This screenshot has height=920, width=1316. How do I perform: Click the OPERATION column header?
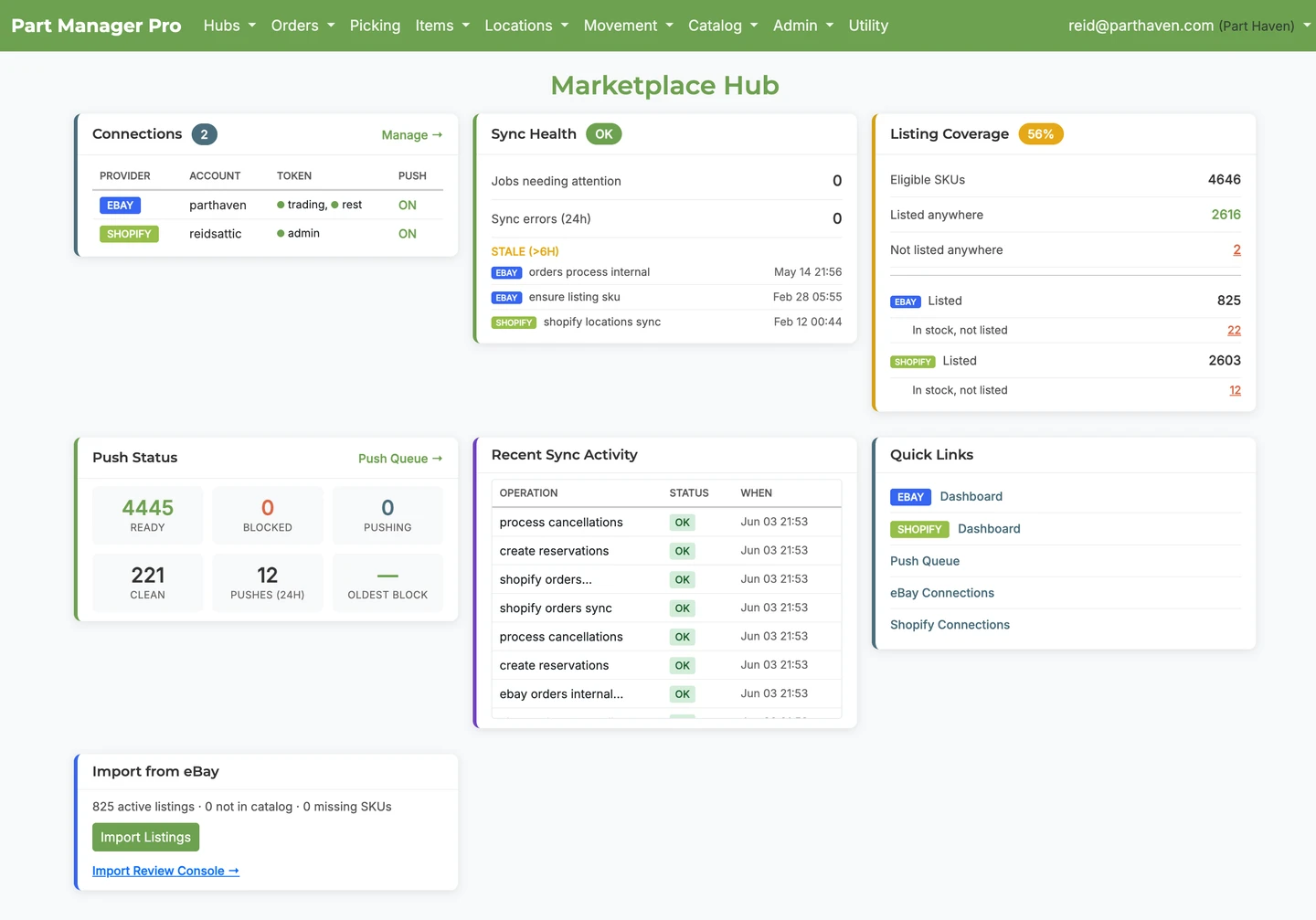(x=528, y=493)
